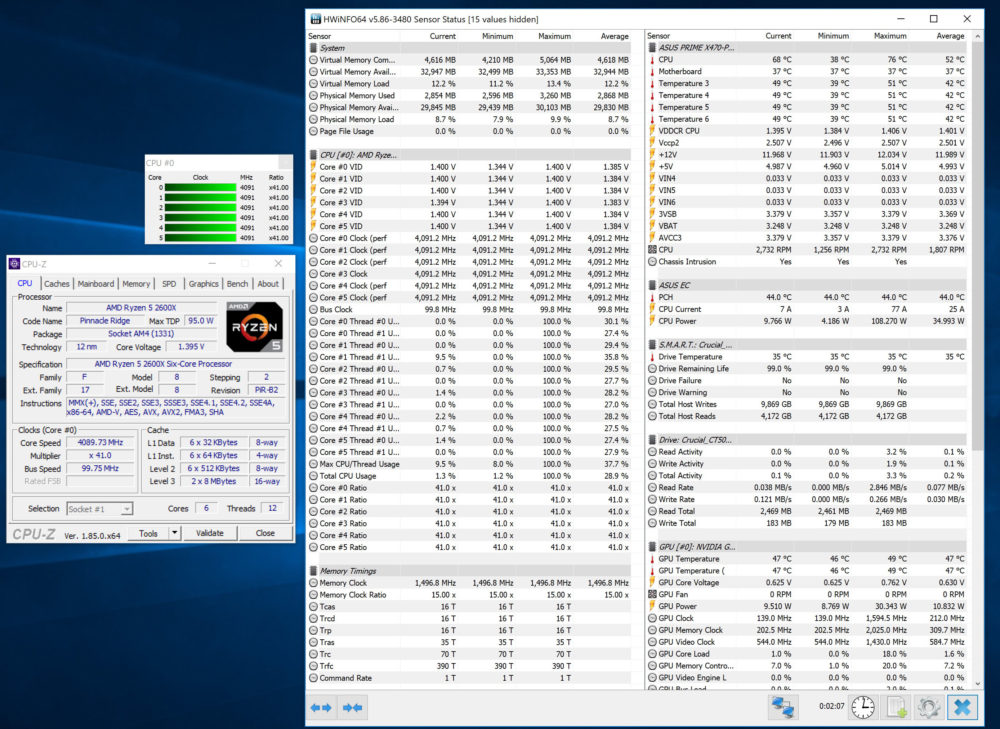Open sensor settings via the gear icon

929,707
